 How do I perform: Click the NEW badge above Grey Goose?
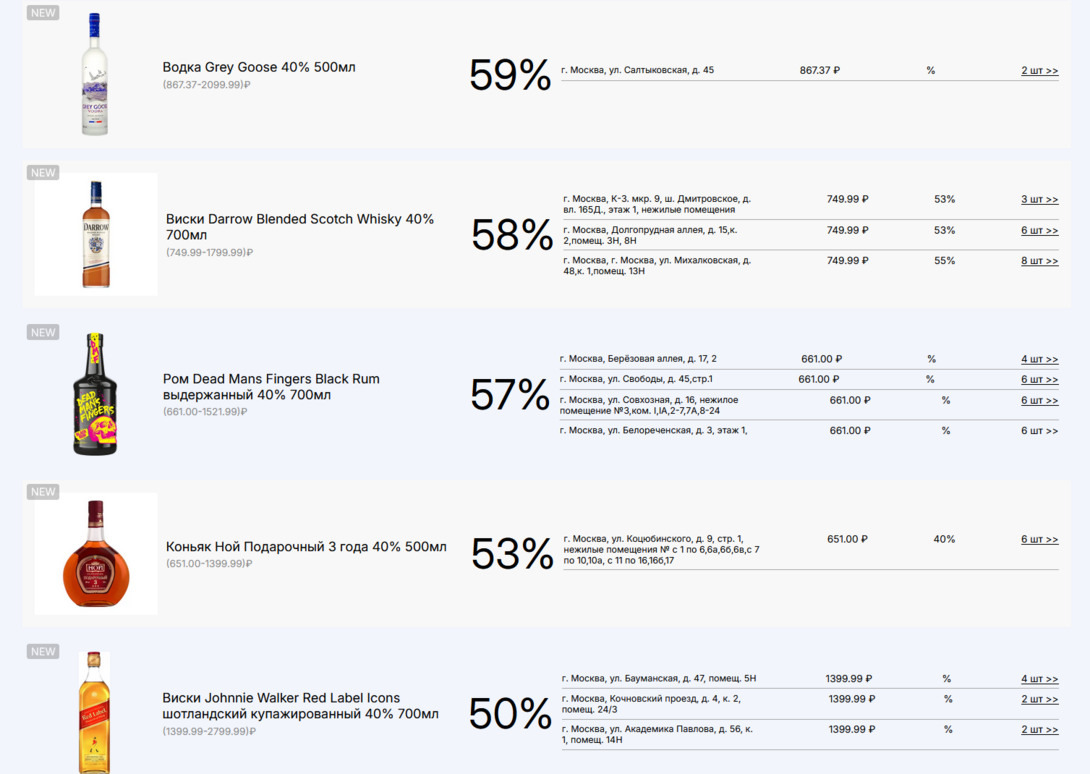coord(43,13)
